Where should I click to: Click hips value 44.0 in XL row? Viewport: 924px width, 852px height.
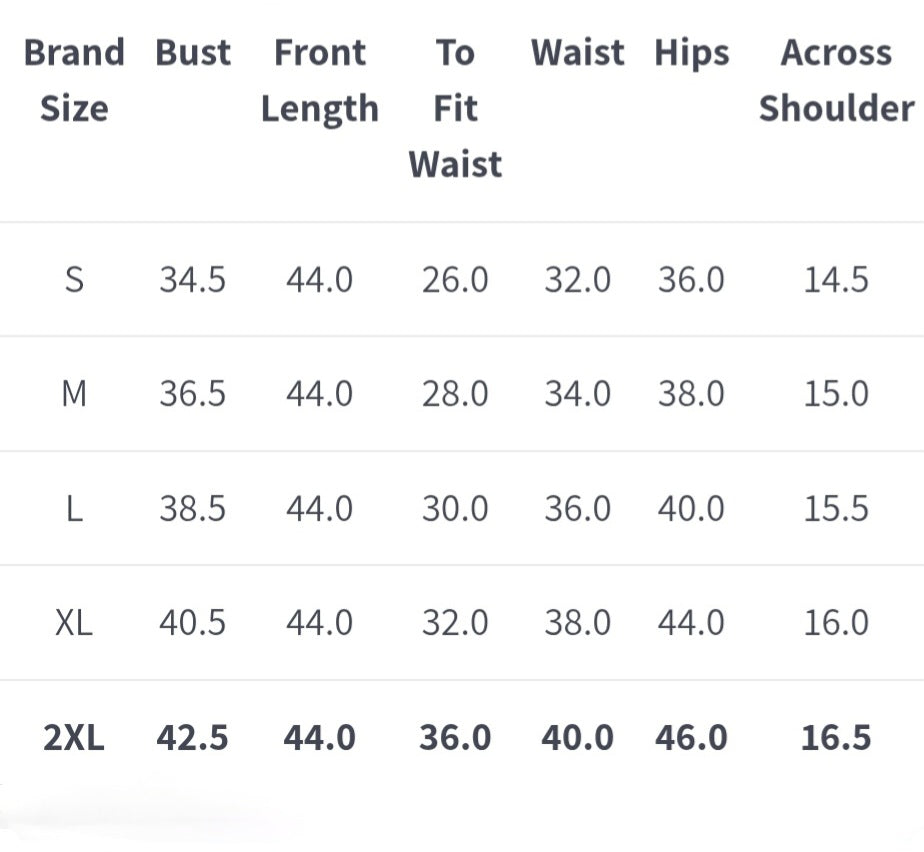[691, 623]
